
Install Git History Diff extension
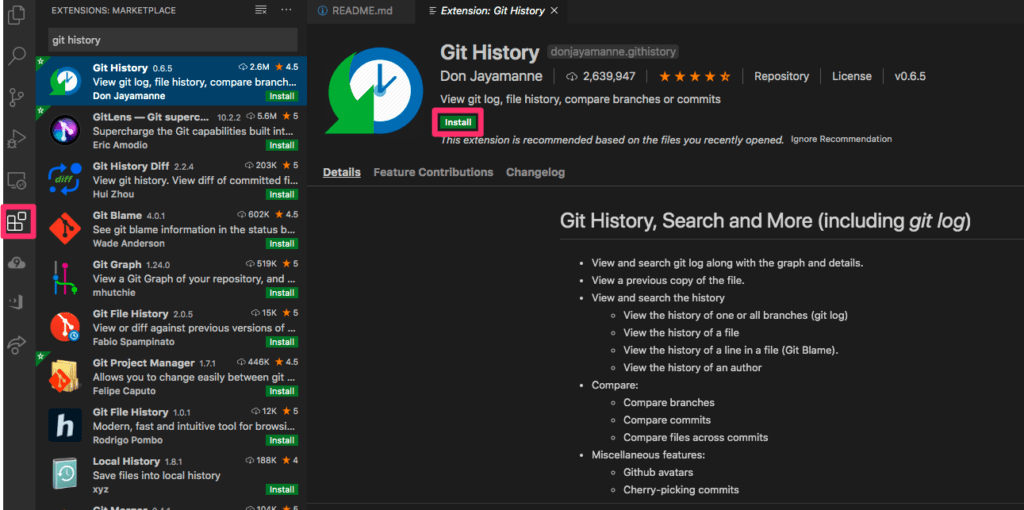[282, 195]
